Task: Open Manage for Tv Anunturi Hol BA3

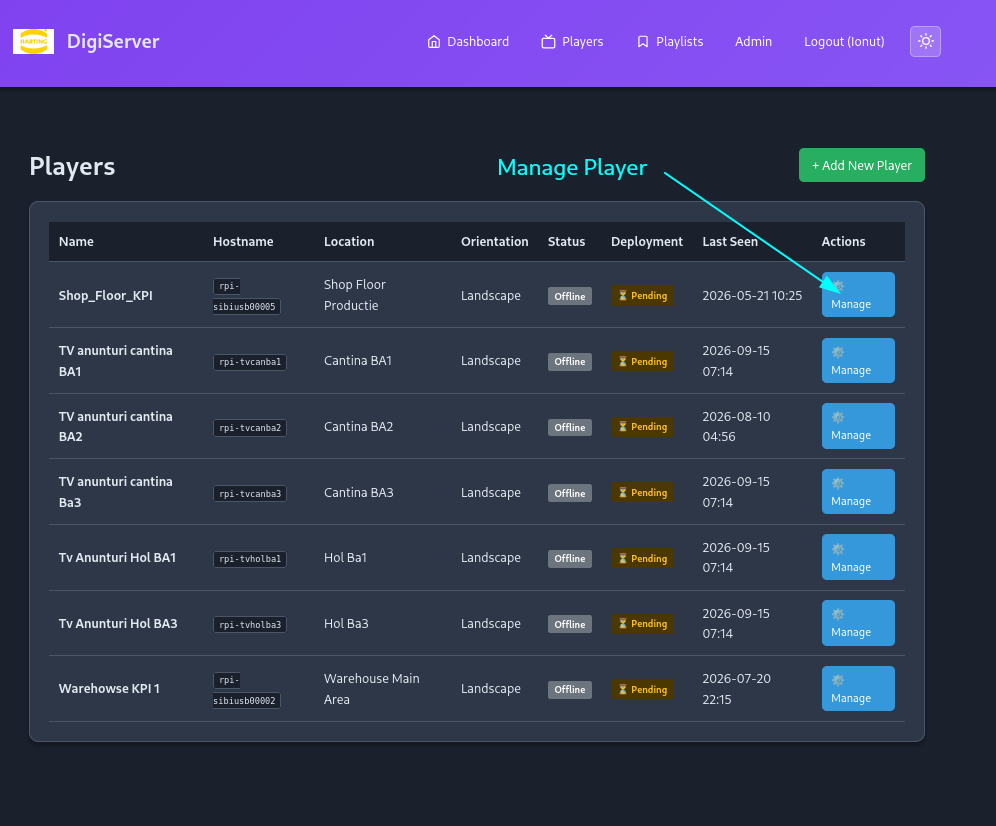Action: click(858, 623)
